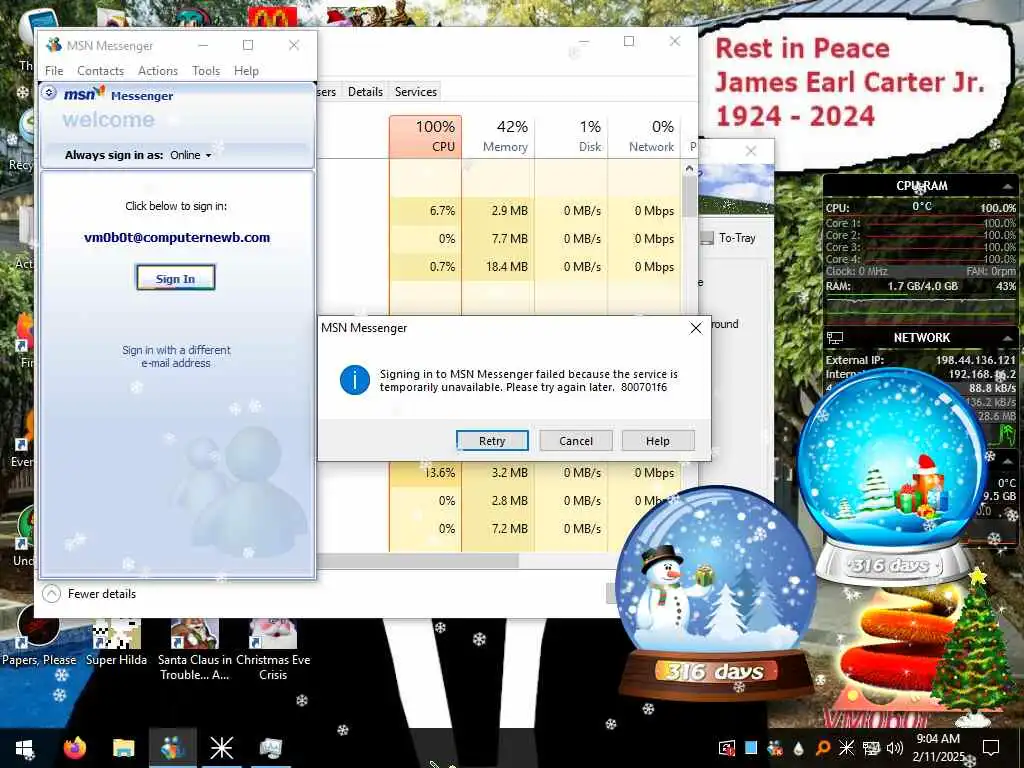Open the volume speaker tray icon

[894, 748]
